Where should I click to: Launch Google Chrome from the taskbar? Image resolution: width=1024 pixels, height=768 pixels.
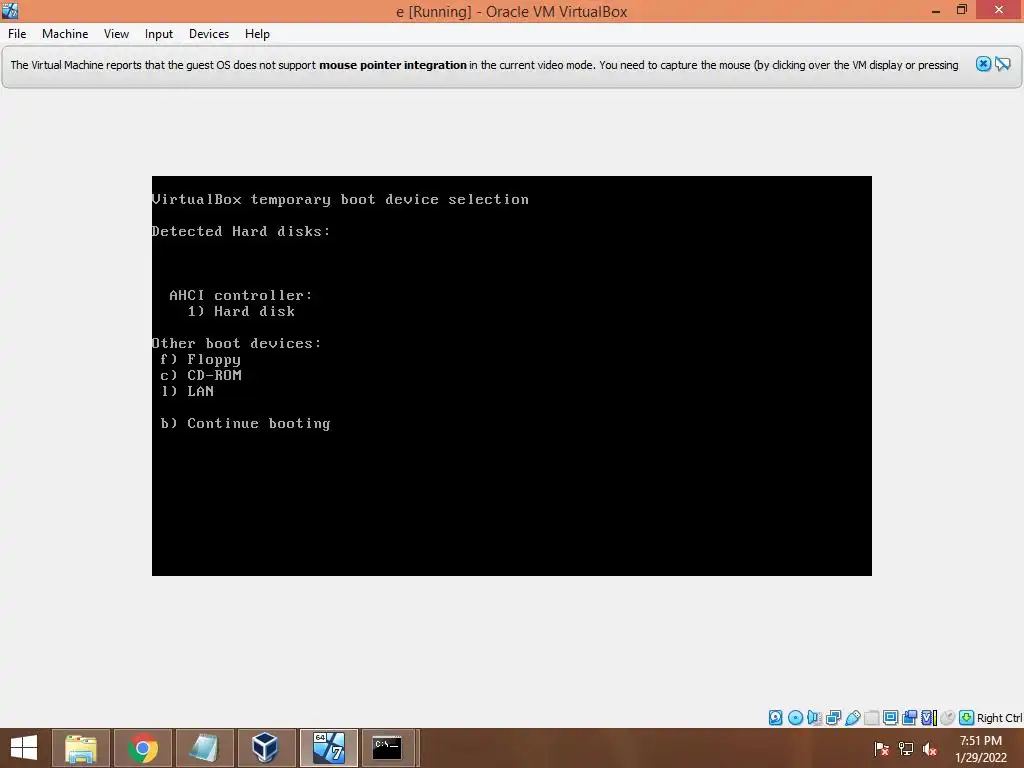tap(143, 748)
